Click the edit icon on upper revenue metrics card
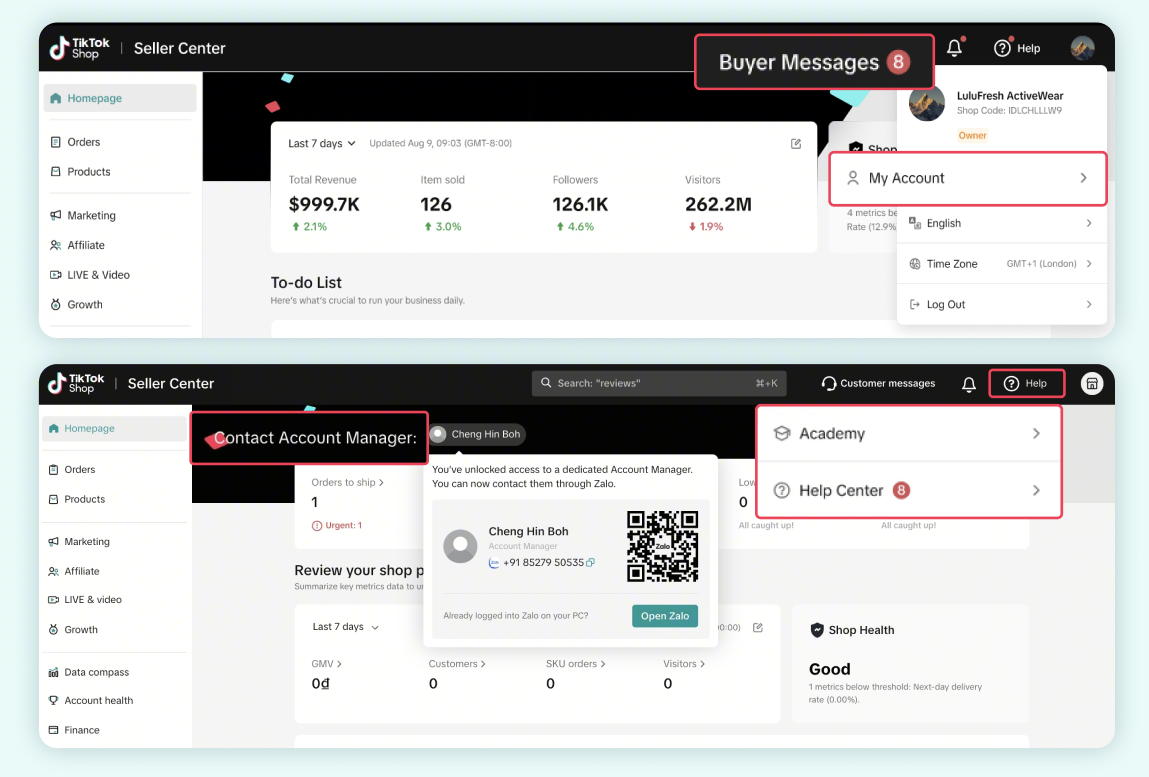This screenshot has height=777, width=1149. click(x=796, y=144)
